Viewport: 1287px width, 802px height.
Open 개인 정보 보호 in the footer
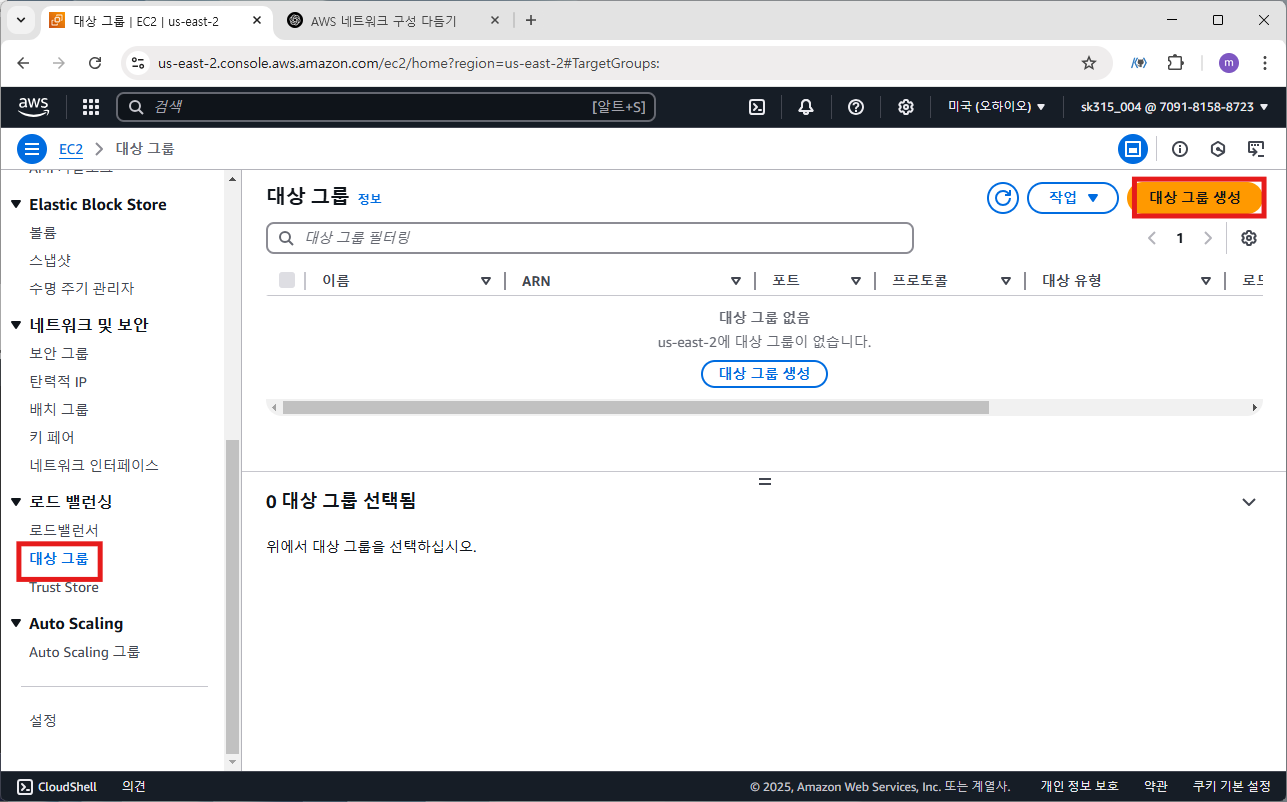pos(1079,787)
